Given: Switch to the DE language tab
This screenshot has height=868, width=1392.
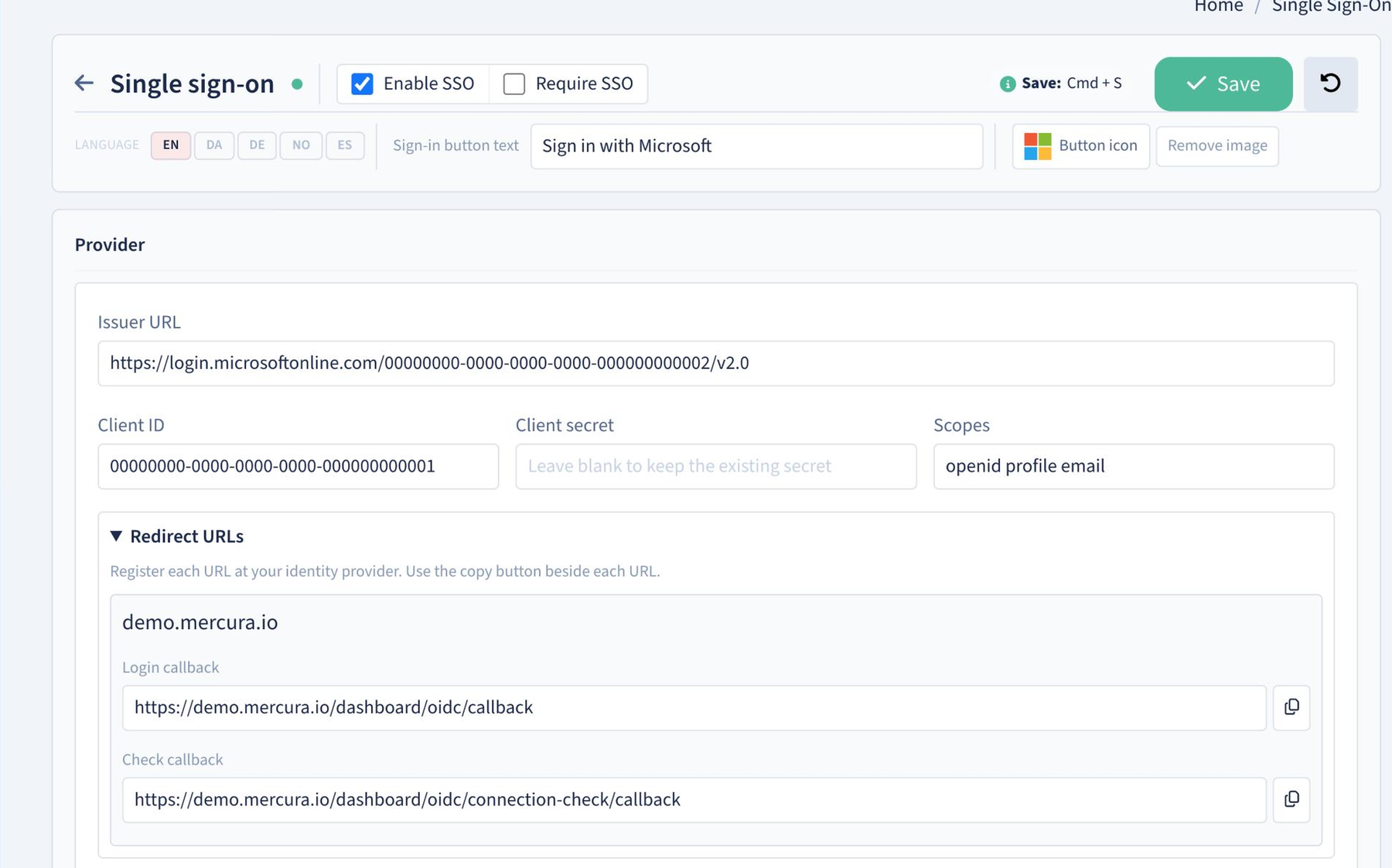Looking at the screenshot, I should (257, 145).
